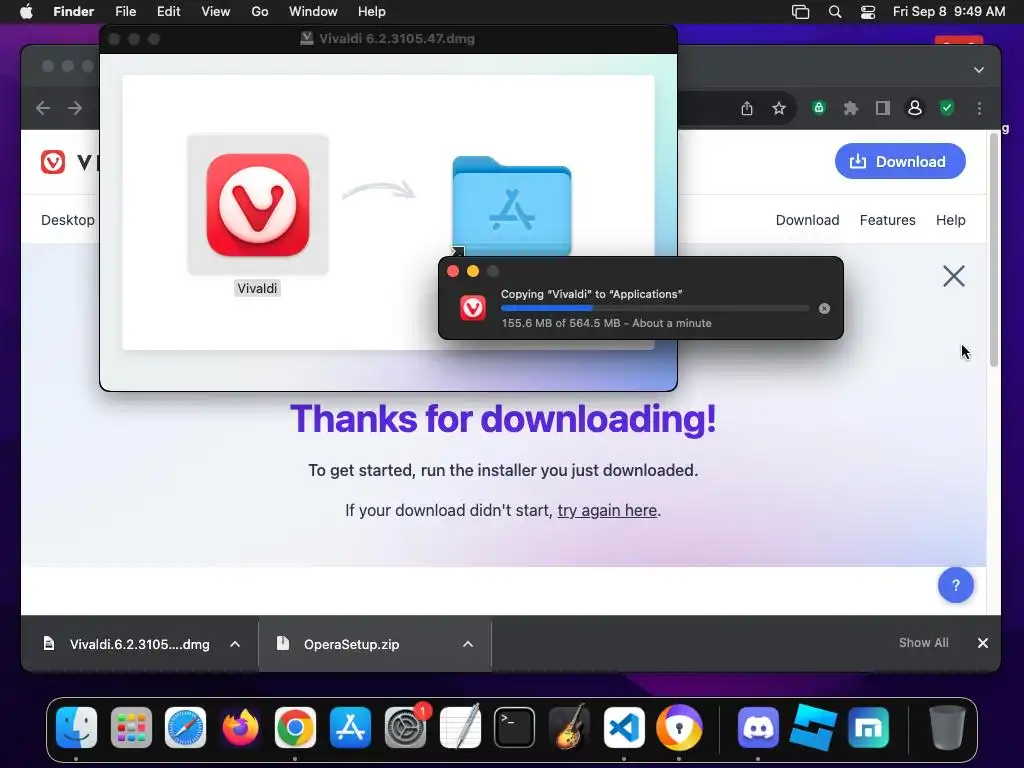Open GarageBand from the dock

coord(569,728)
